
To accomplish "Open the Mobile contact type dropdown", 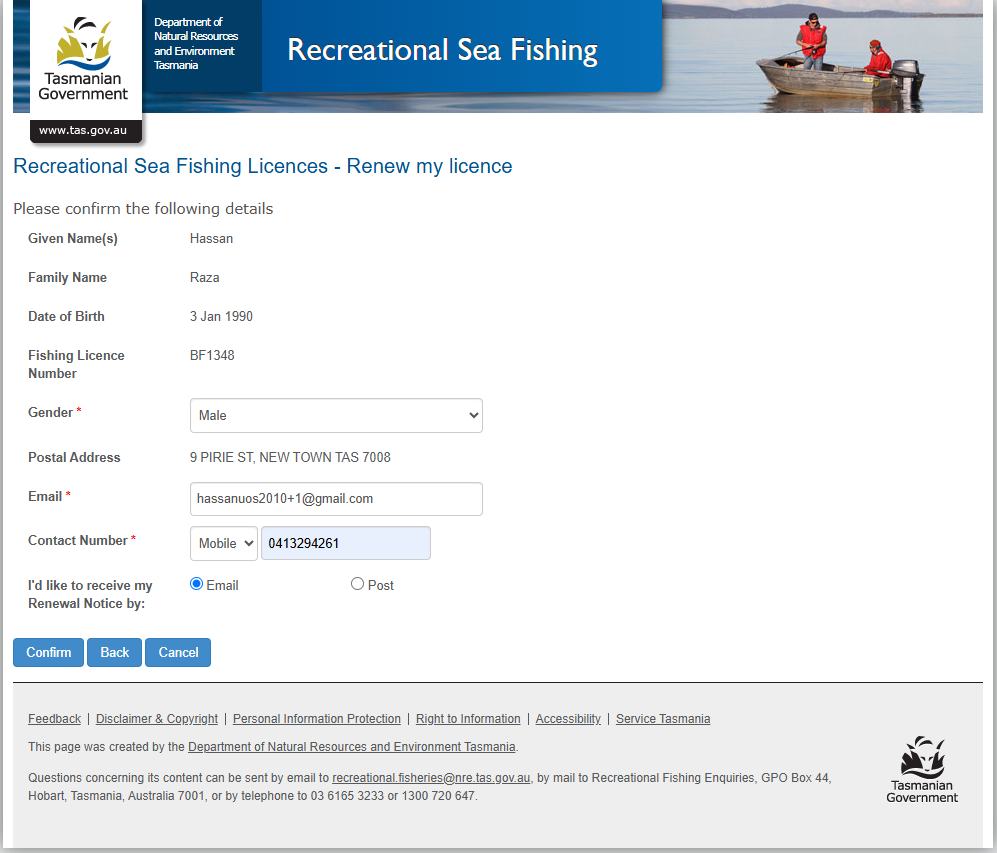I will coord(224,544).
